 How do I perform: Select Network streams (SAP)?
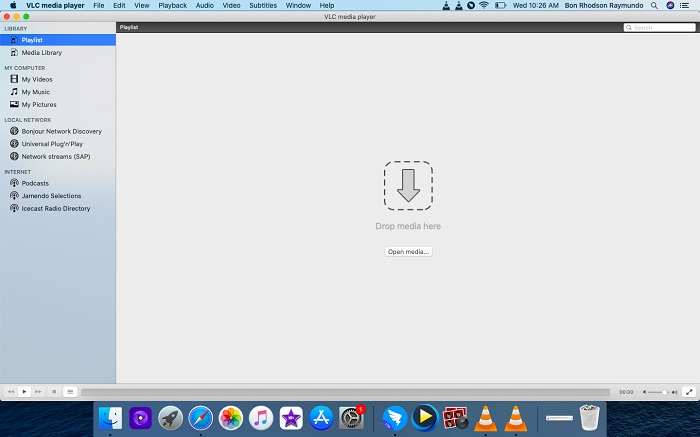[58, 156]
